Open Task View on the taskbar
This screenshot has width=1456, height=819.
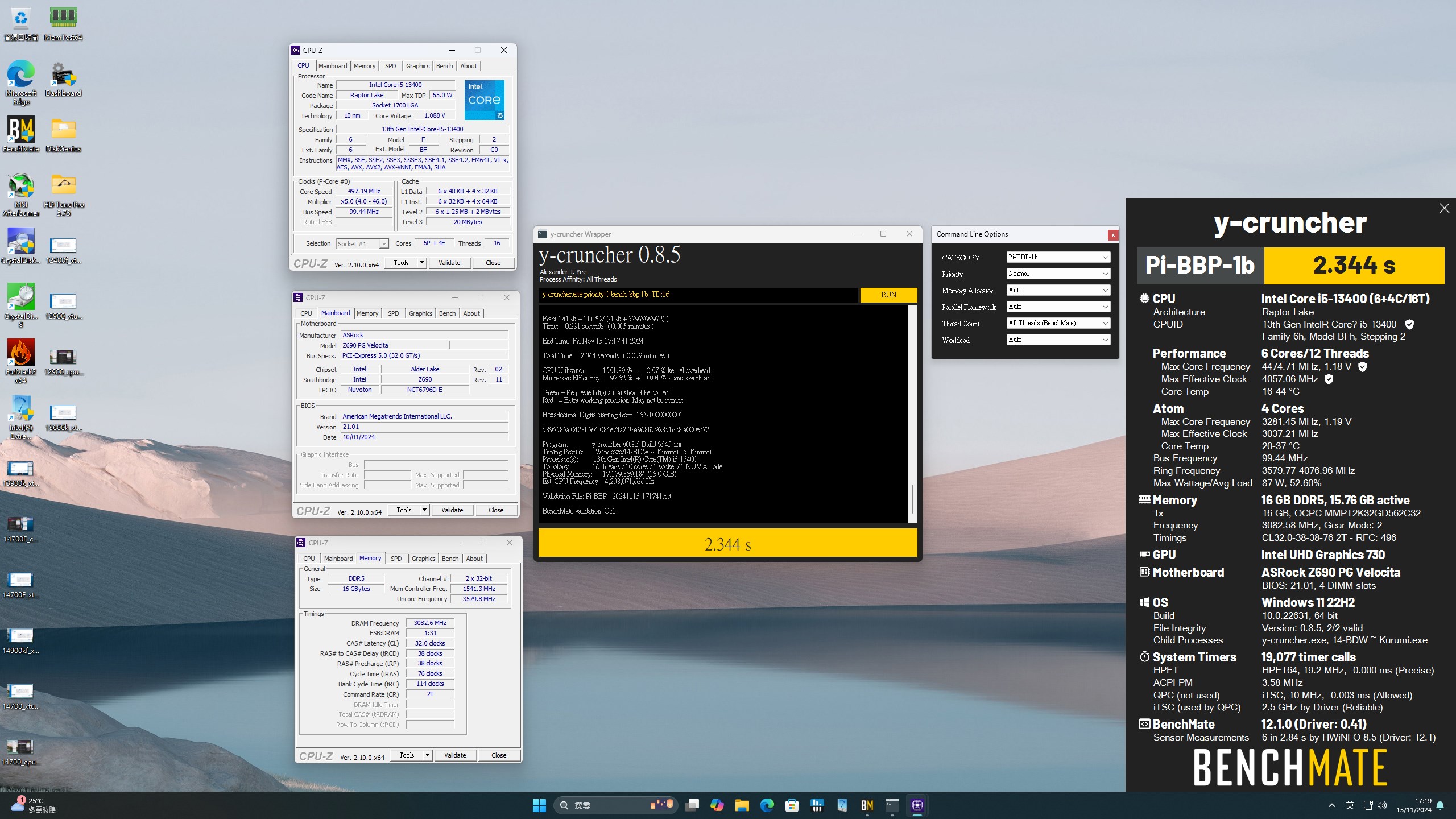coord(692,805)
